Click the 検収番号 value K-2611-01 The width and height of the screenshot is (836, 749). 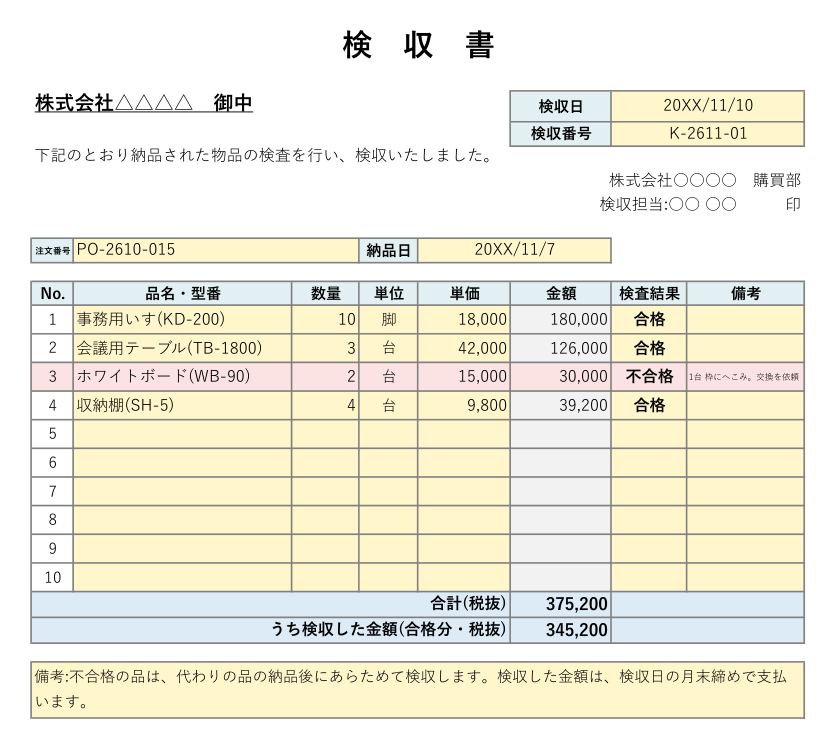708,134
